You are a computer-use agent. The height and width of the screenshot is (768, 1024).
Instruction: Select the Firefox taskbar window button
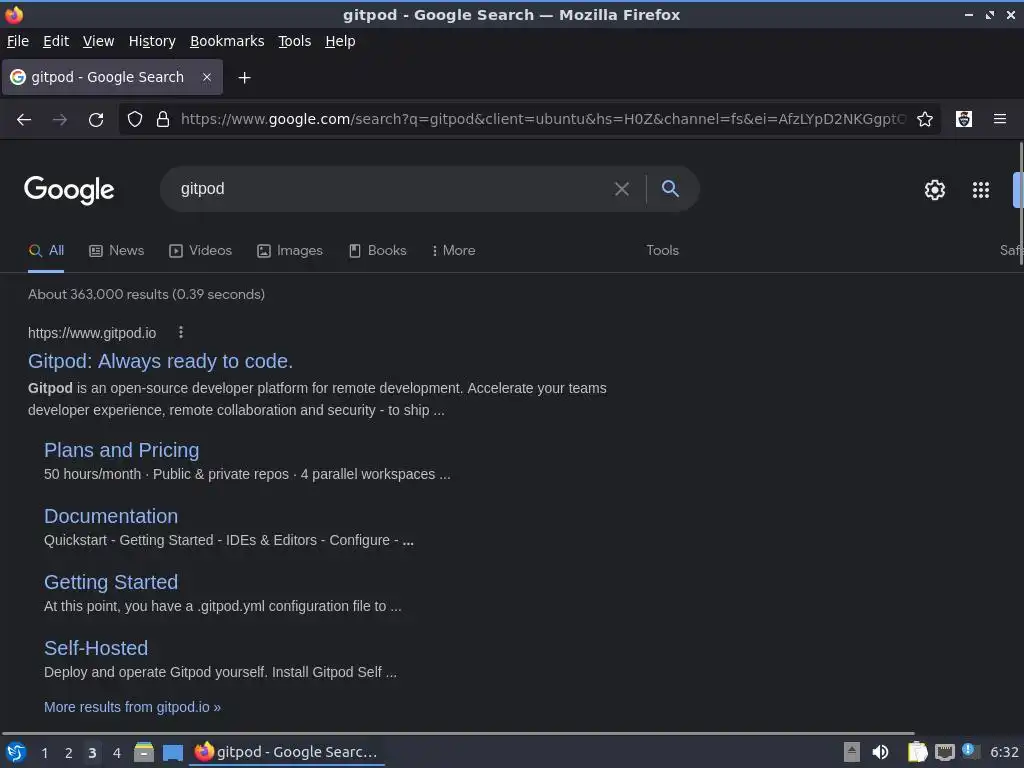tap(287, 752)
